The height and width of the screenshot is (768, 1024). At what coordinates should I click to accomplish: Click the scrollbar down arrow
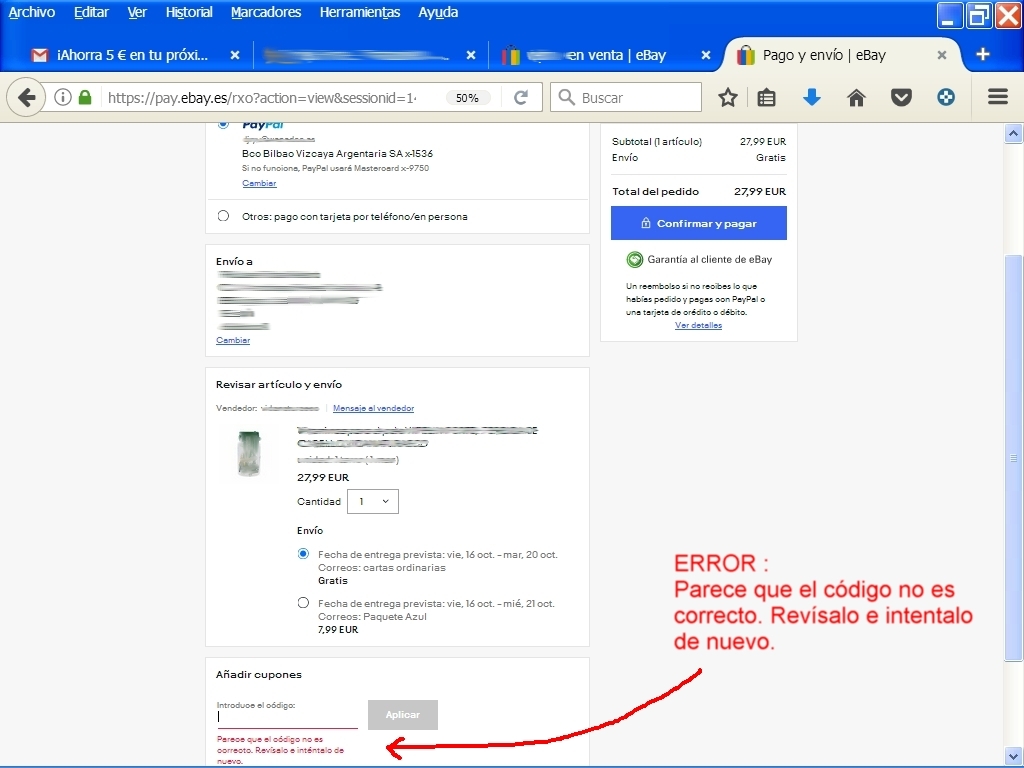[x=1013, y=756]
